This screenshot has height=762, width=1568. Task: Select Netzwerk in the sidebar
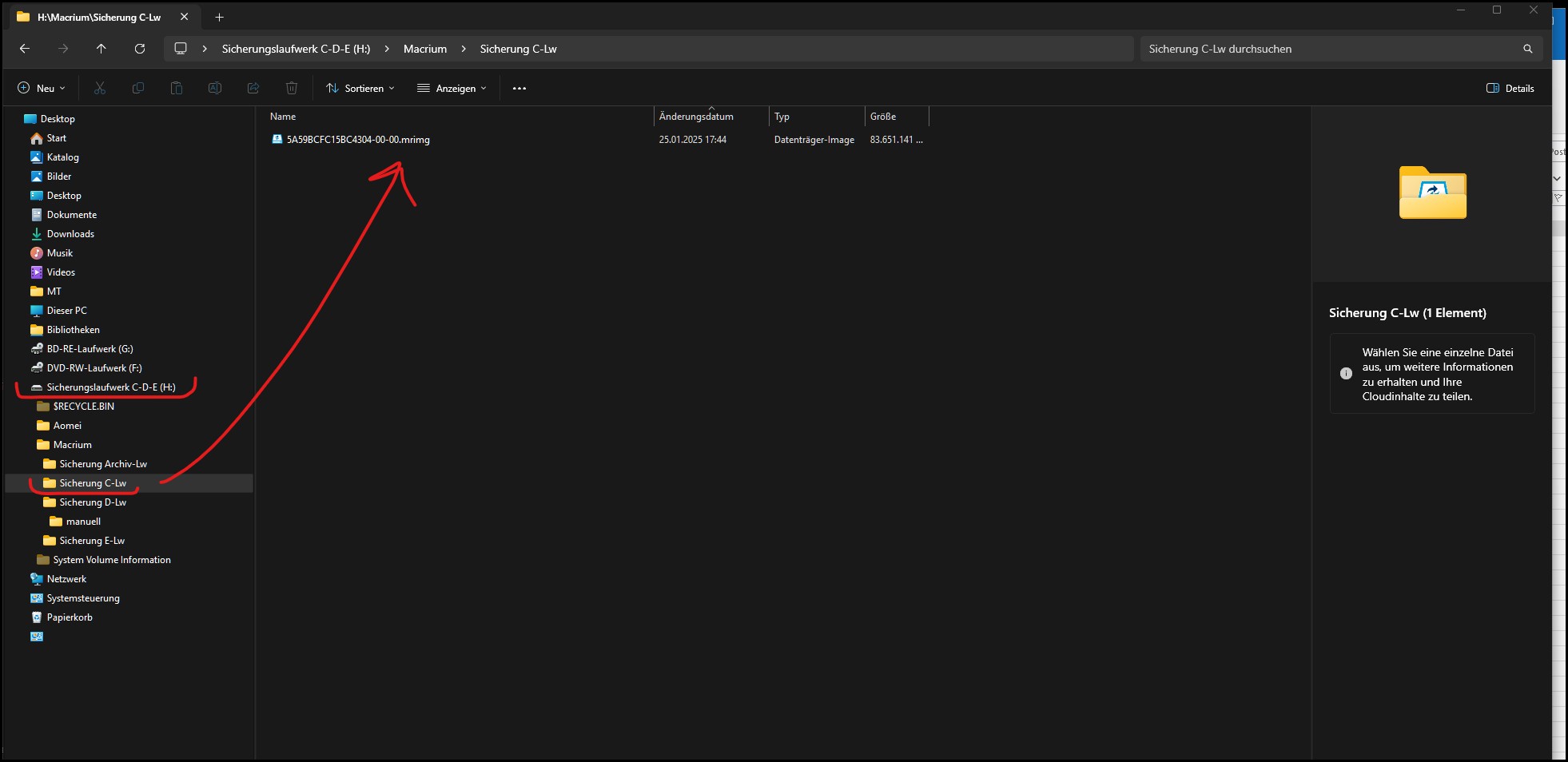66,579
